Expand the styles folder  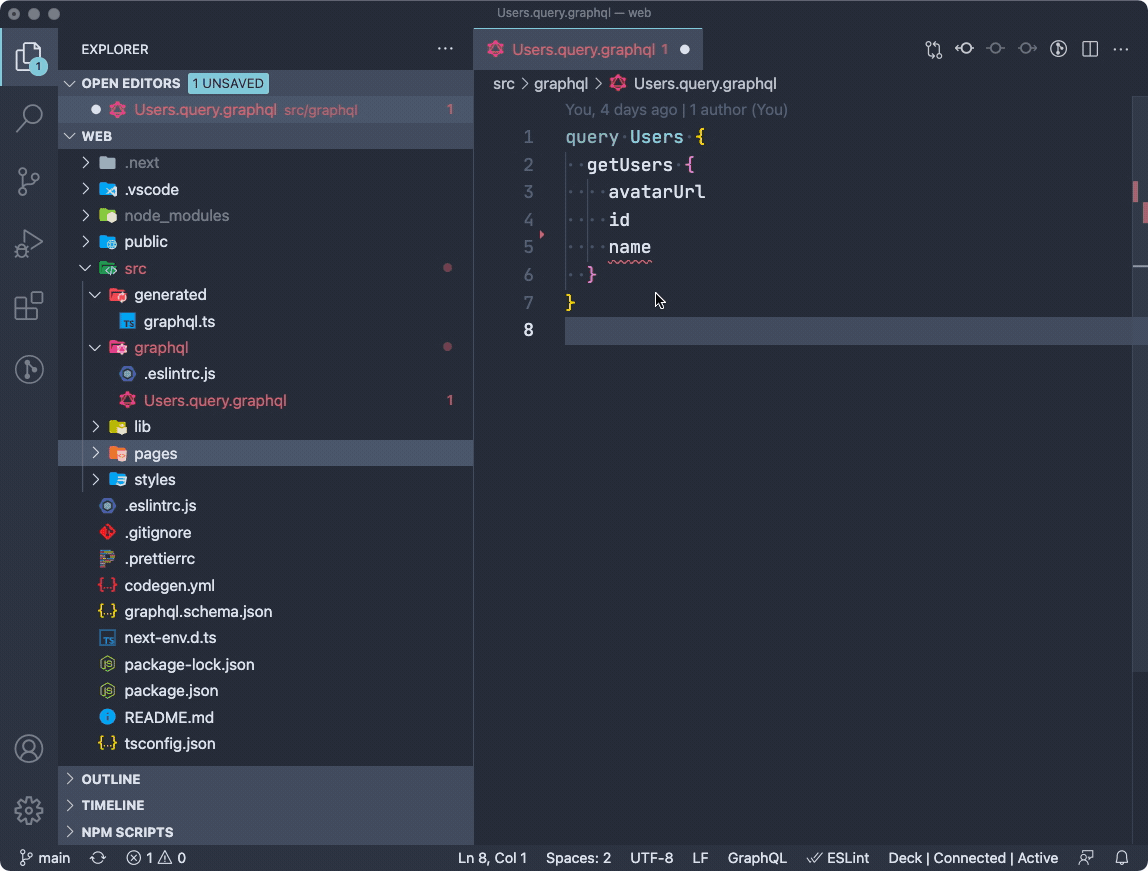pos(95,479)
